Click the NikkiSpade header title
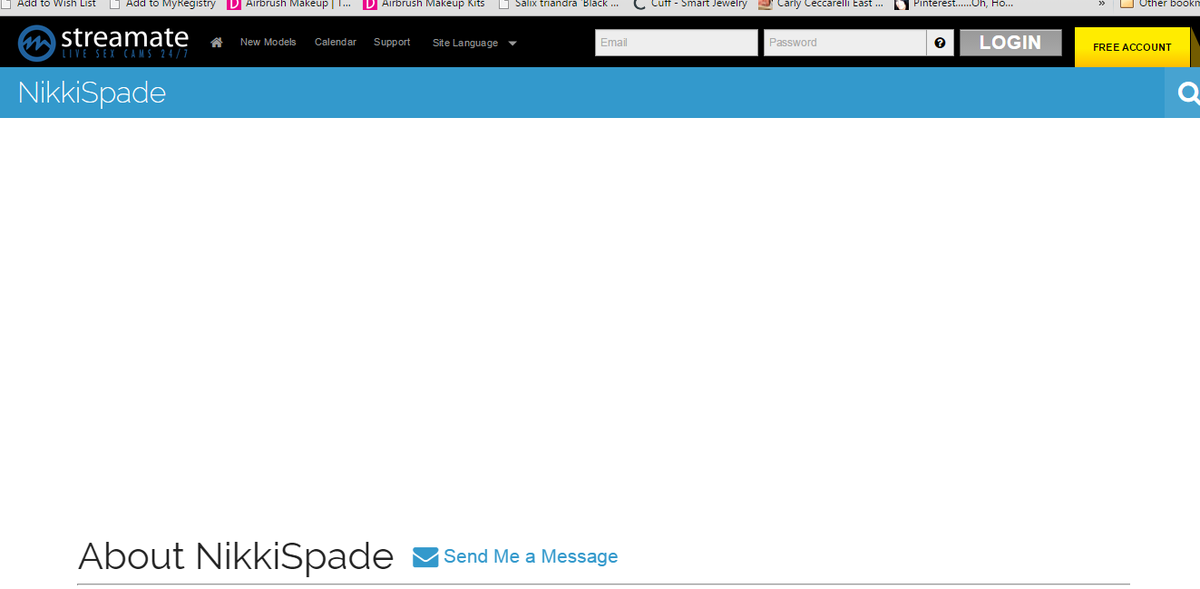1200x589 pixels. (92, 93)
